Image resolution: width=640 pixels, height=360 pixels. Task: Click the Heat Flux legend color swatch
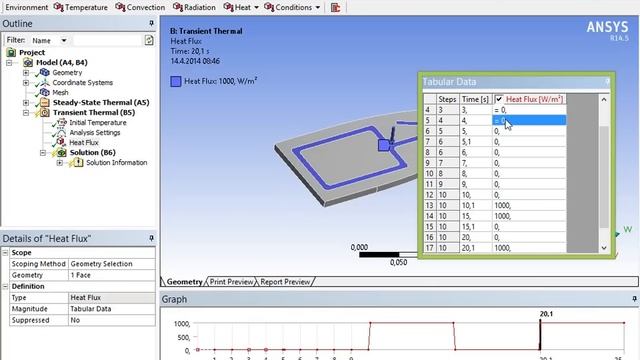[176, 81]
